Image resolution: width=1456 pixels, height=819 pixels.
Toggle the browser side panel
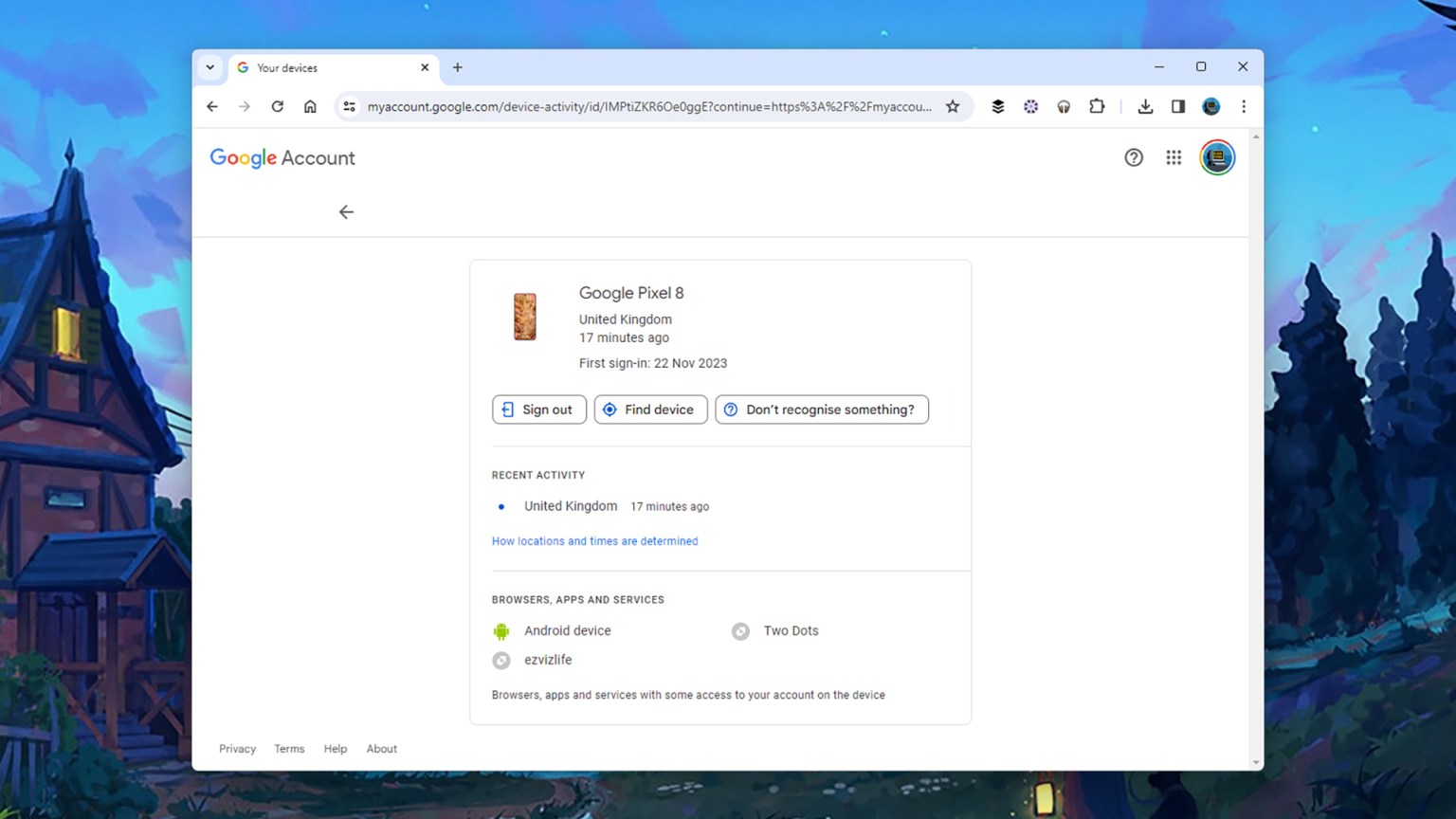coord(1178,107)
